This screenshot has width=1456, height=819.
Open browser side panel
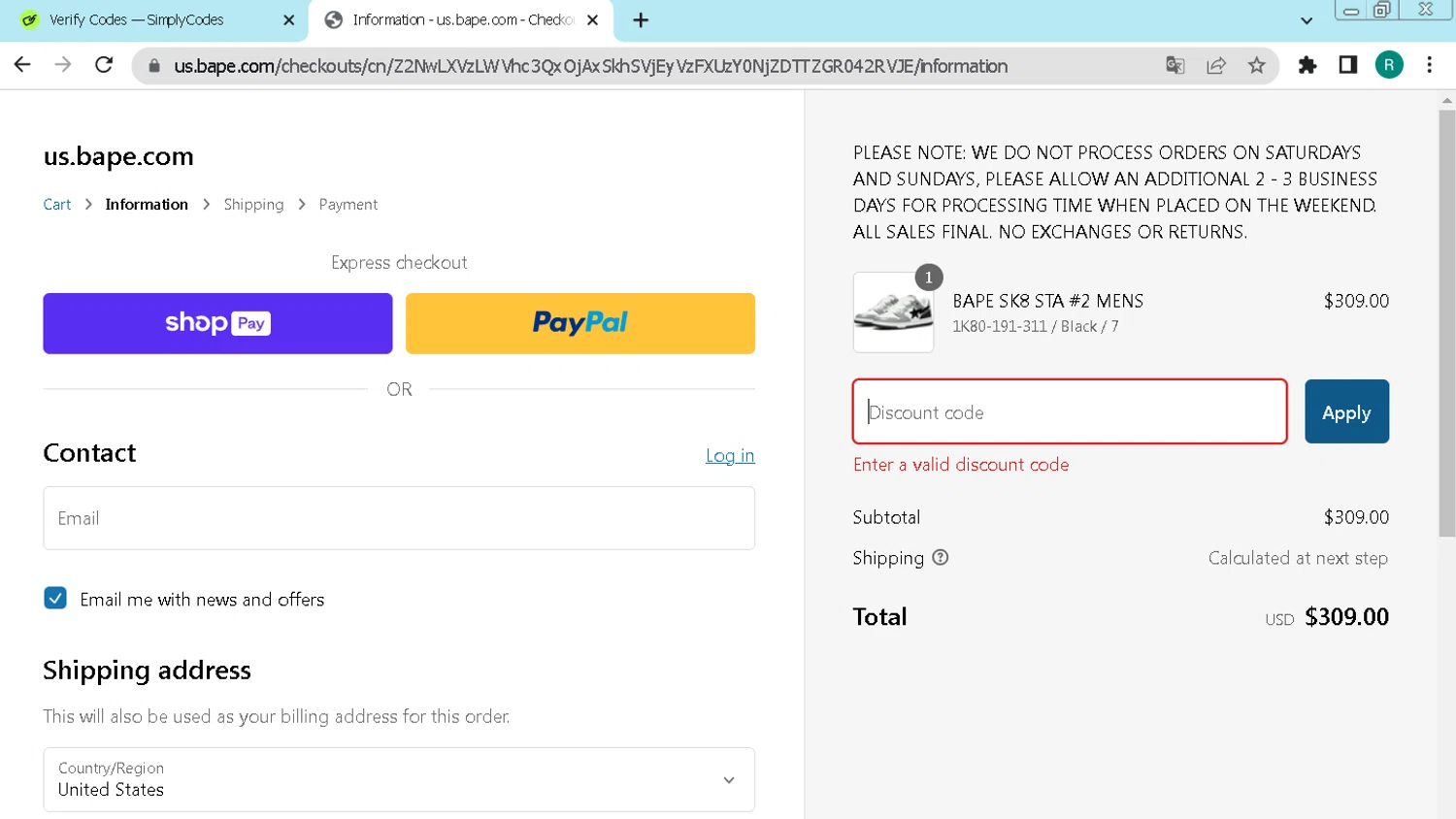pos(1348,65)
